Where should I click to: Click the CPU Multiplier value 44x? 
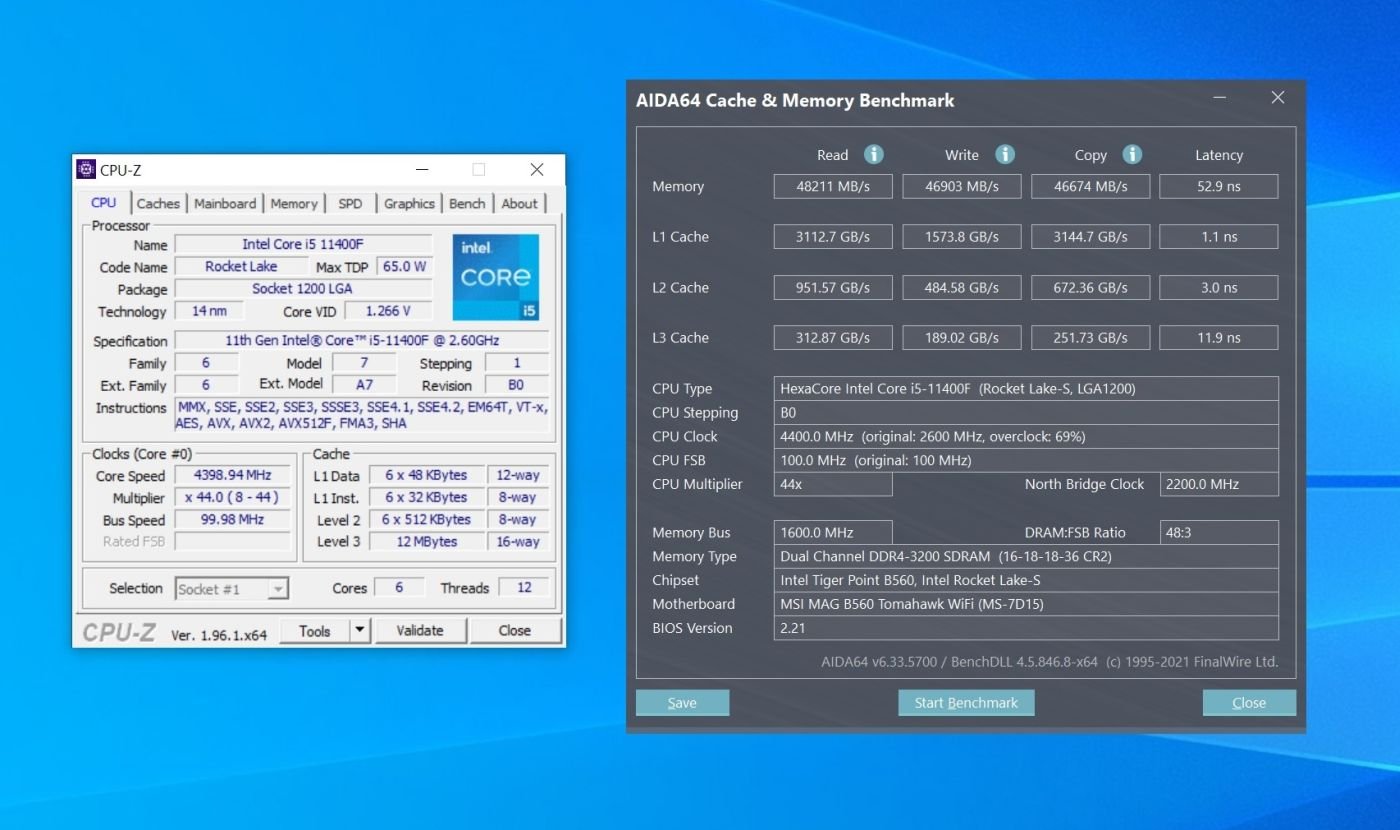coord(833,484)
